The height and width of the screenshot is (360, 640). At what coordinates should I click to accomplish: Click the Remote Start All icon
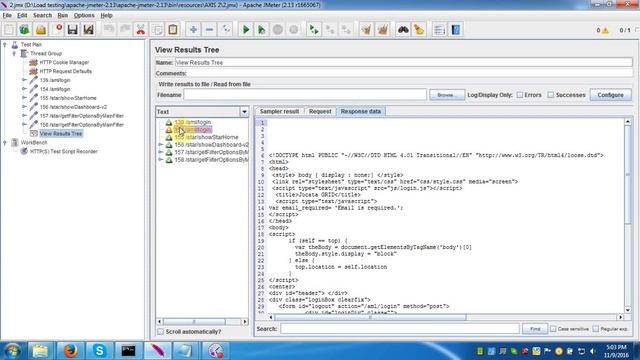pyautogui.click(x=314, y=29)
